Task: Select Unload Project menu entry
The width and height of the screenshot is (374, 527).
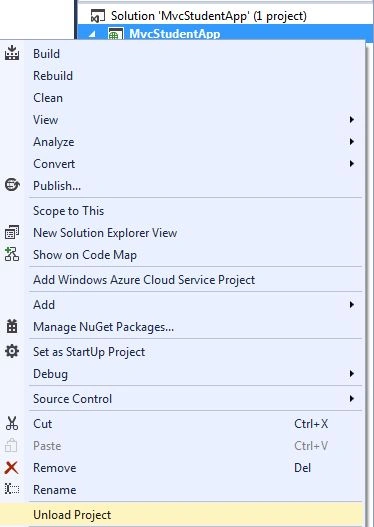Action: pos(181,515)
